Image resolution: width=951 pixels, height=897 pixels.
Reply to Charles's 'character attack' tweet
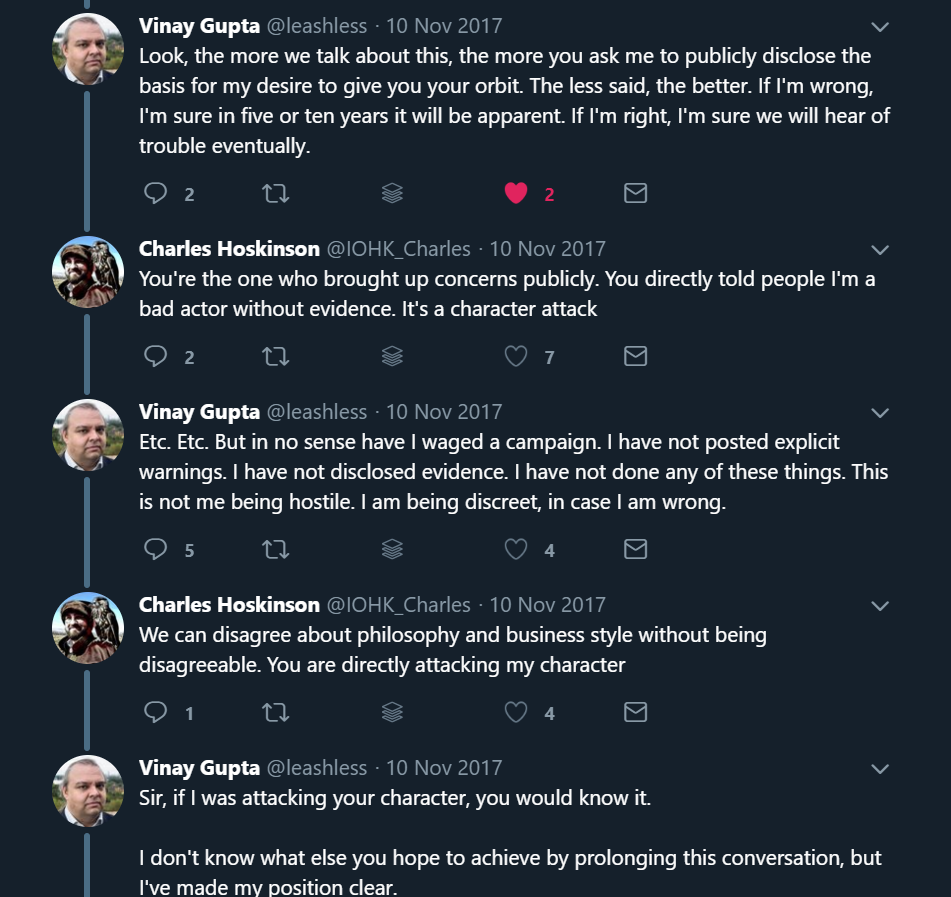156,356
